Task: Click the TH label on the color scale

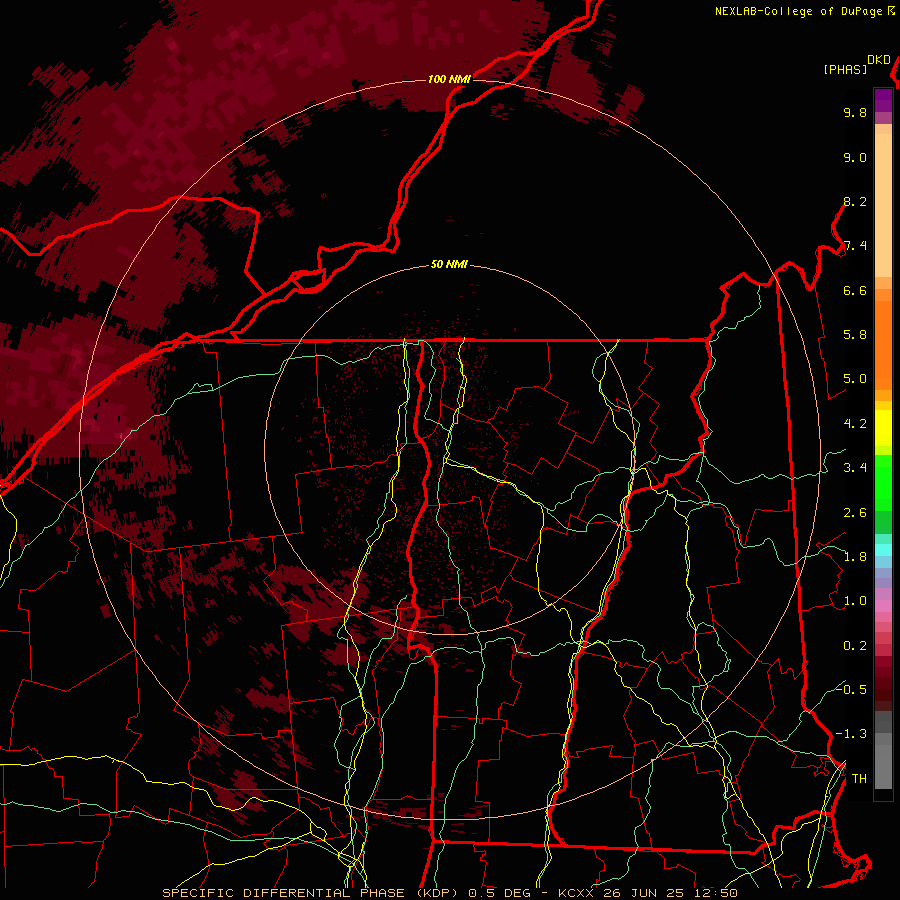Action: click(x=859, y=779)
